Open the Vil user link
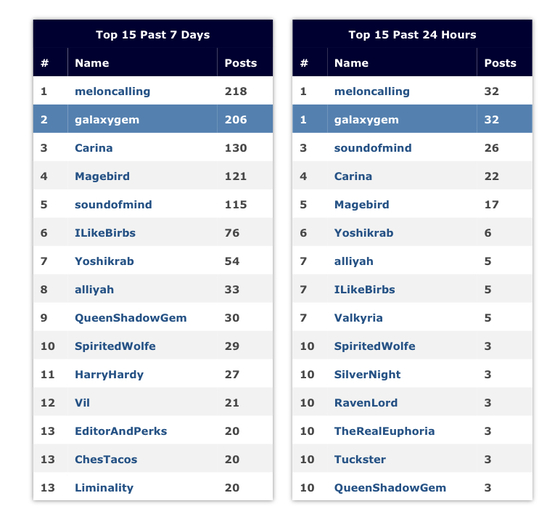The image size is (539, 530). [82, 403]
